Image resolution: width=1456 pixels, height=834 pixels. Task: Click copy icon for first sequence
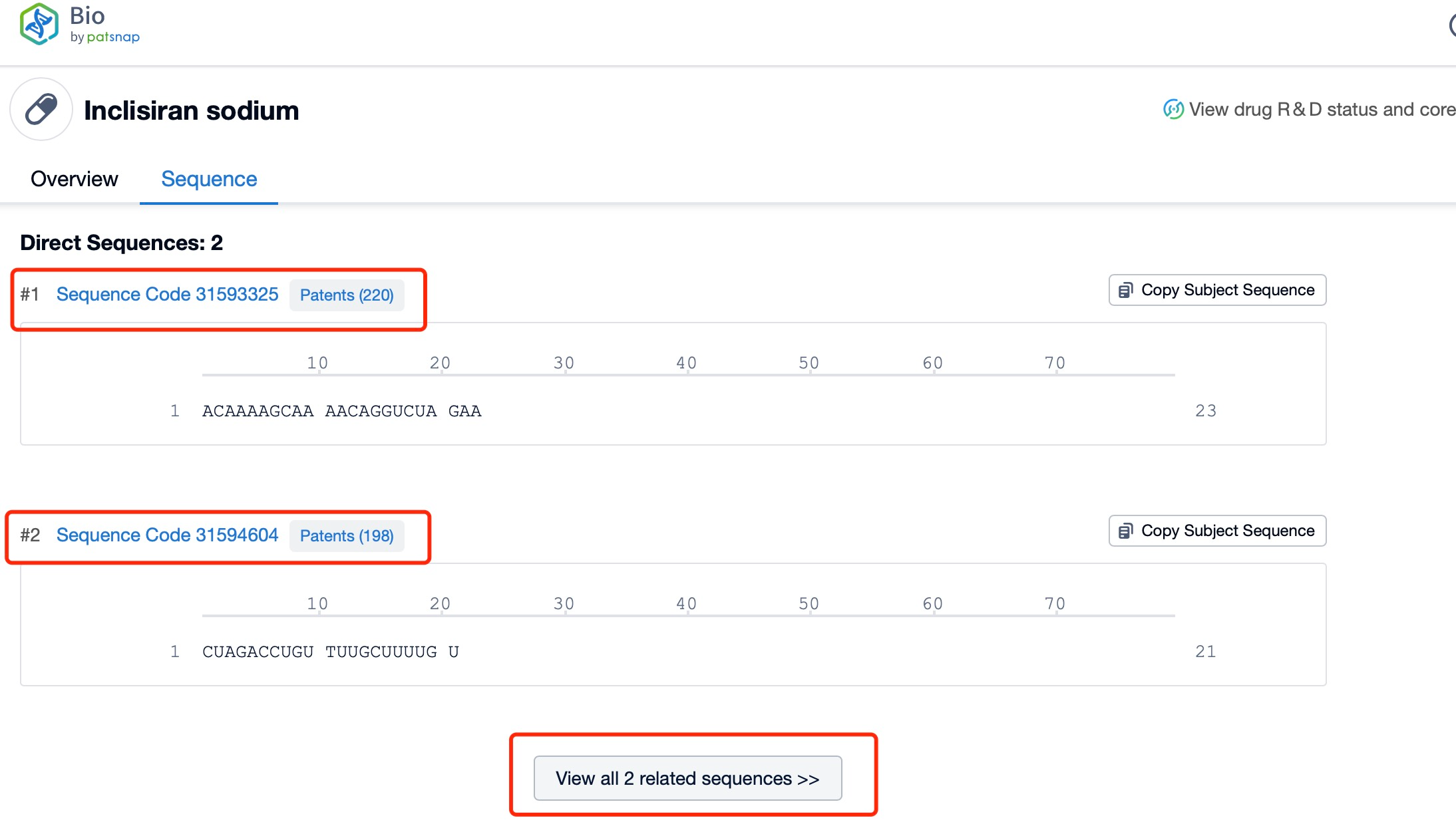pos(1125,291)
